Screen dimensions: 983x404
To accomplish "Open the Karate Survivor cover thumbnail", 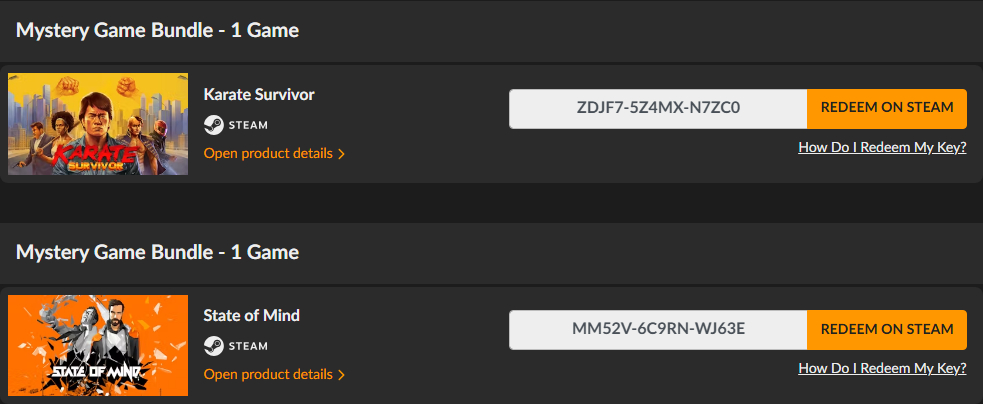I will click(98, 123).
